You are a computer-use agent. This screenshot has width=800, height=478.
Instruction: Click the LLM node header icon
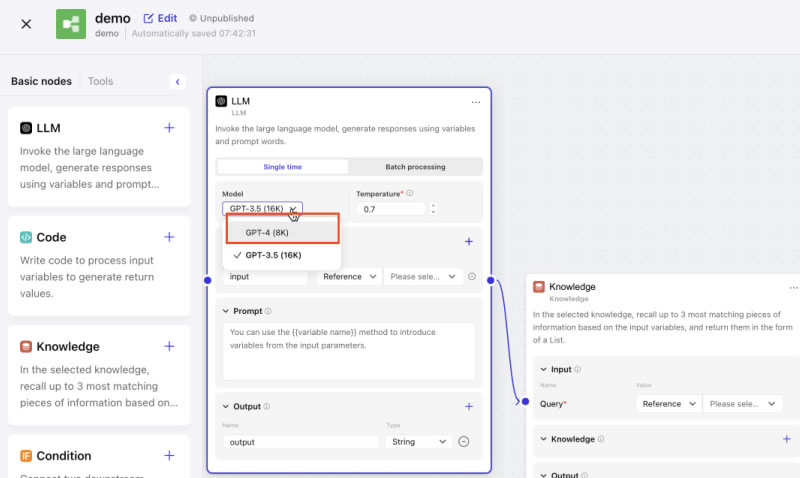(221, 101)
